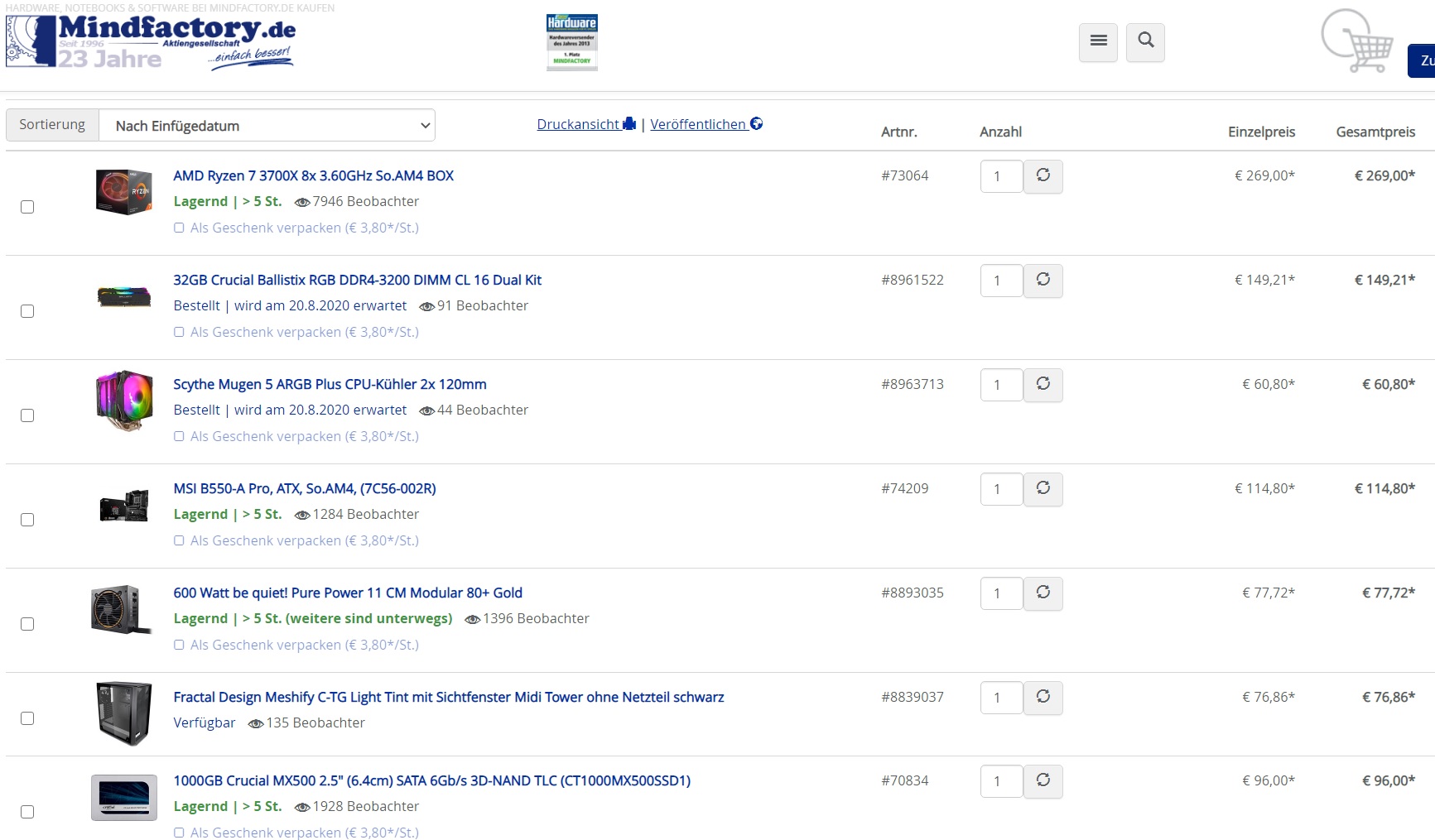Click the Crucial Ballistix RAM thumbnail
1435x840 pixels.
(124, 296)
